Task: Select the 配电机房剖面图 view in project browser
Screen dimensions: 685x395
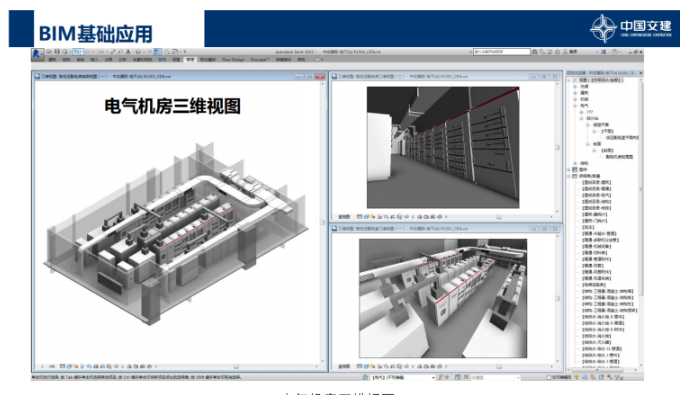Action: (619, 156)
